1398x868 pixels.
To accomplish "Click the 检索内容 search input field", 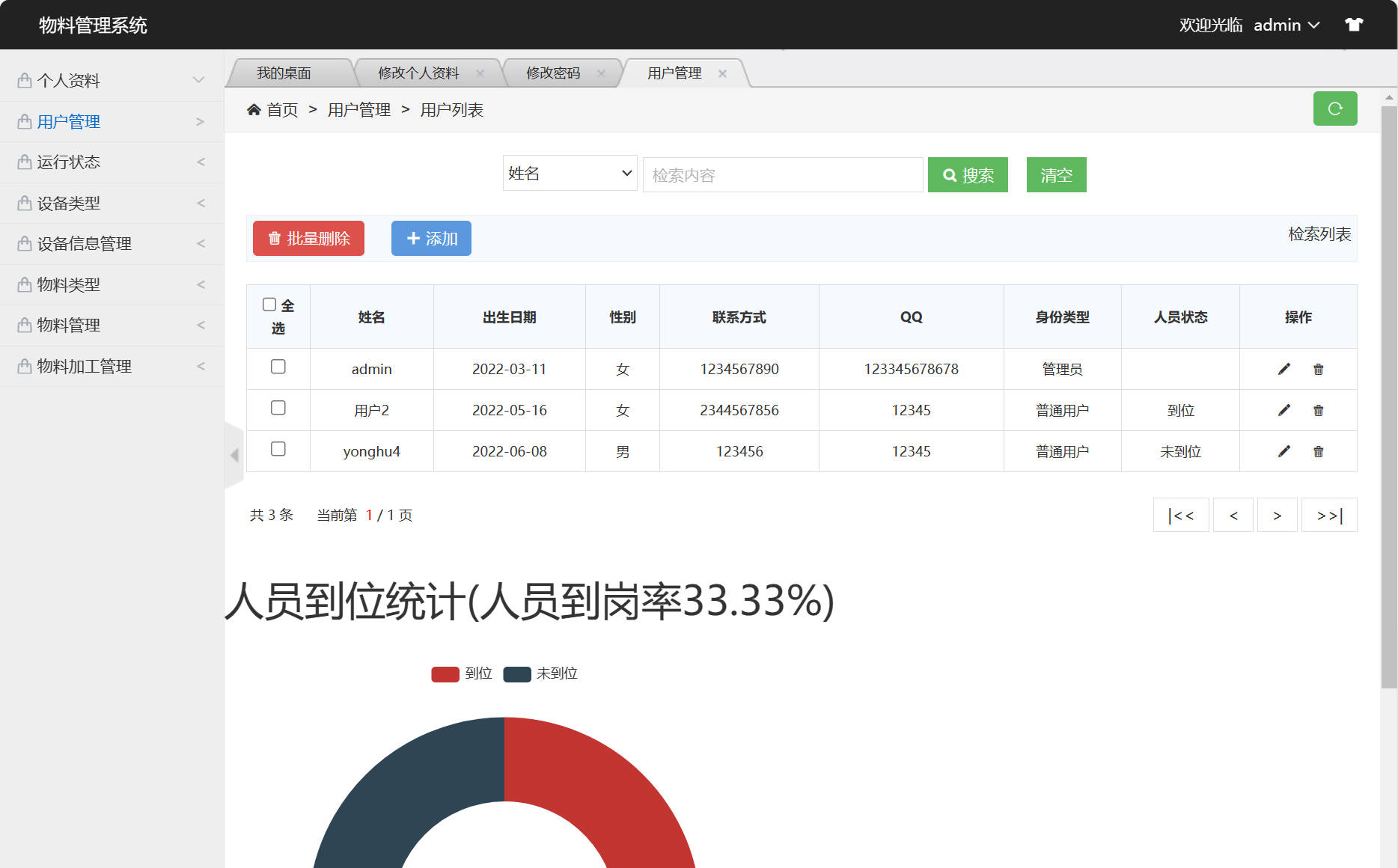I will (x=782, y=174).
